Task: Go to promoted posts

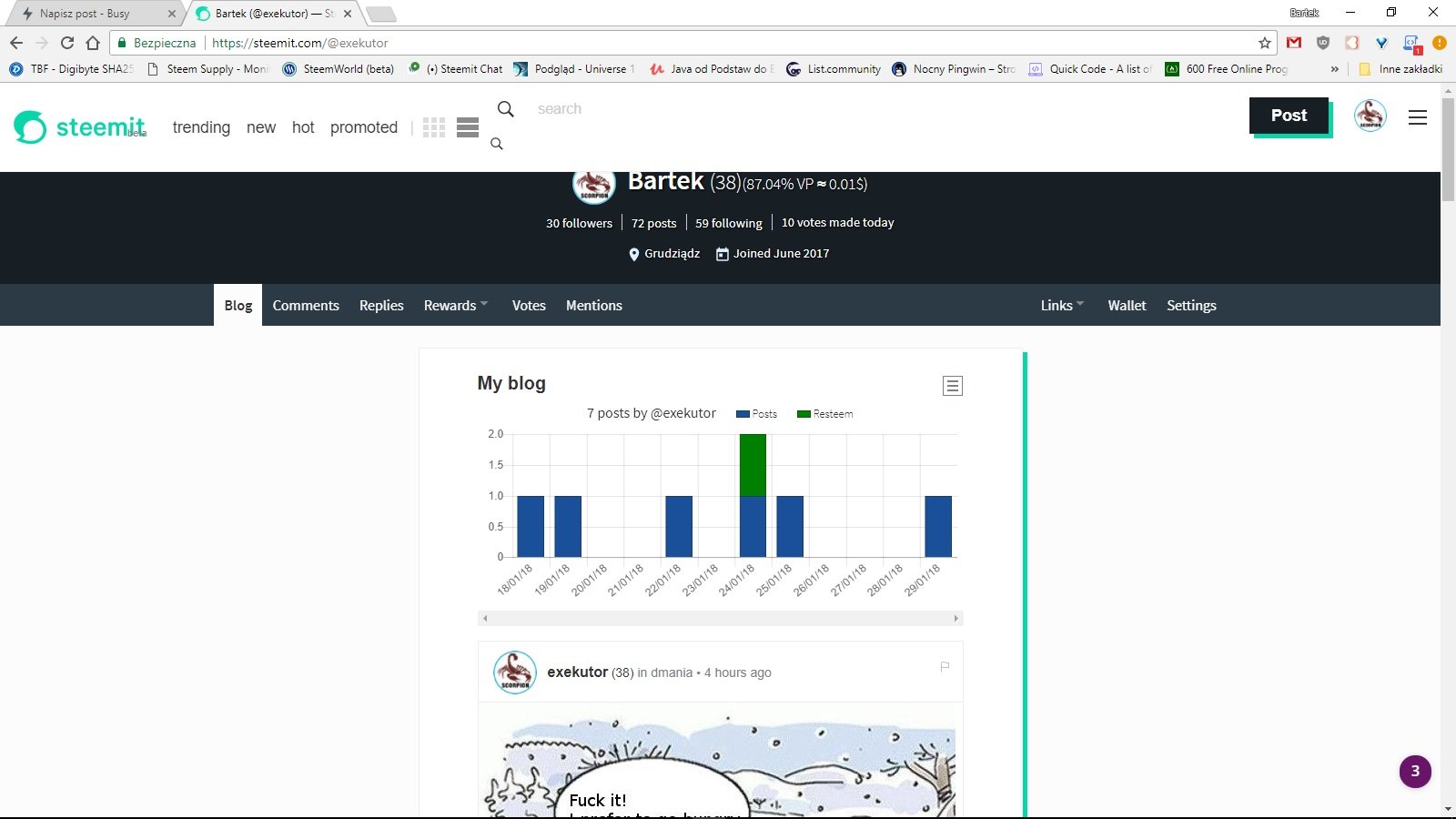Action: [x=364, y=127]
